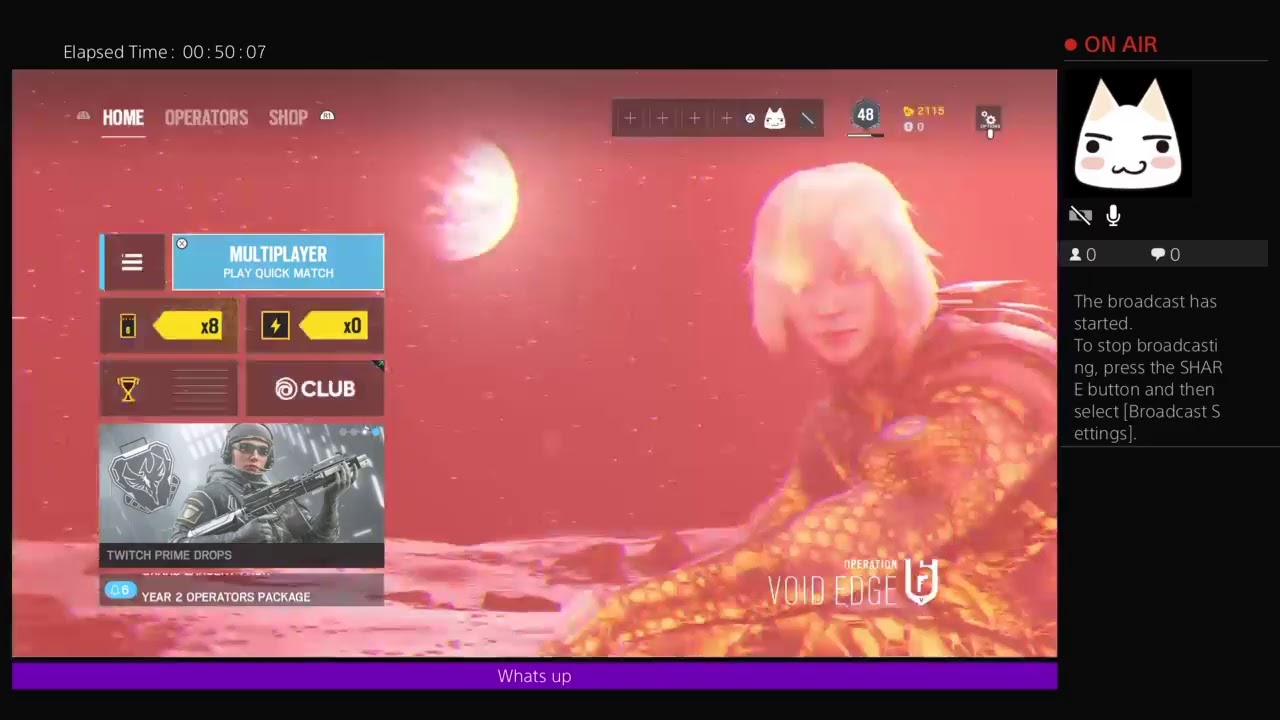Open the playlist hamburger menu
This screenshot has width=1280, height=720.
tap(132, 262)
